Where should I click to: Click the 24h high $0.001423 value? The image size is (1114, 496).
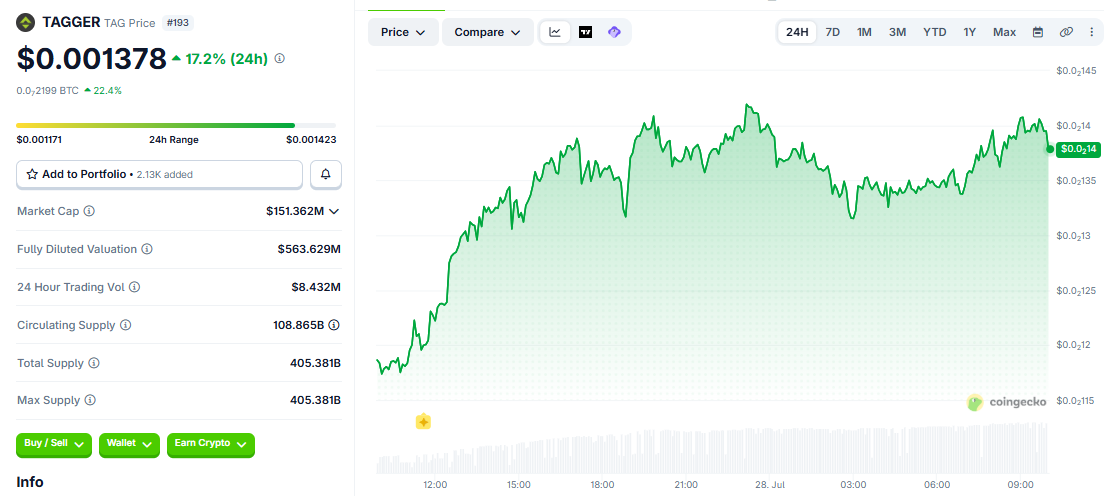pyautogui.click(x=311, y=140)
